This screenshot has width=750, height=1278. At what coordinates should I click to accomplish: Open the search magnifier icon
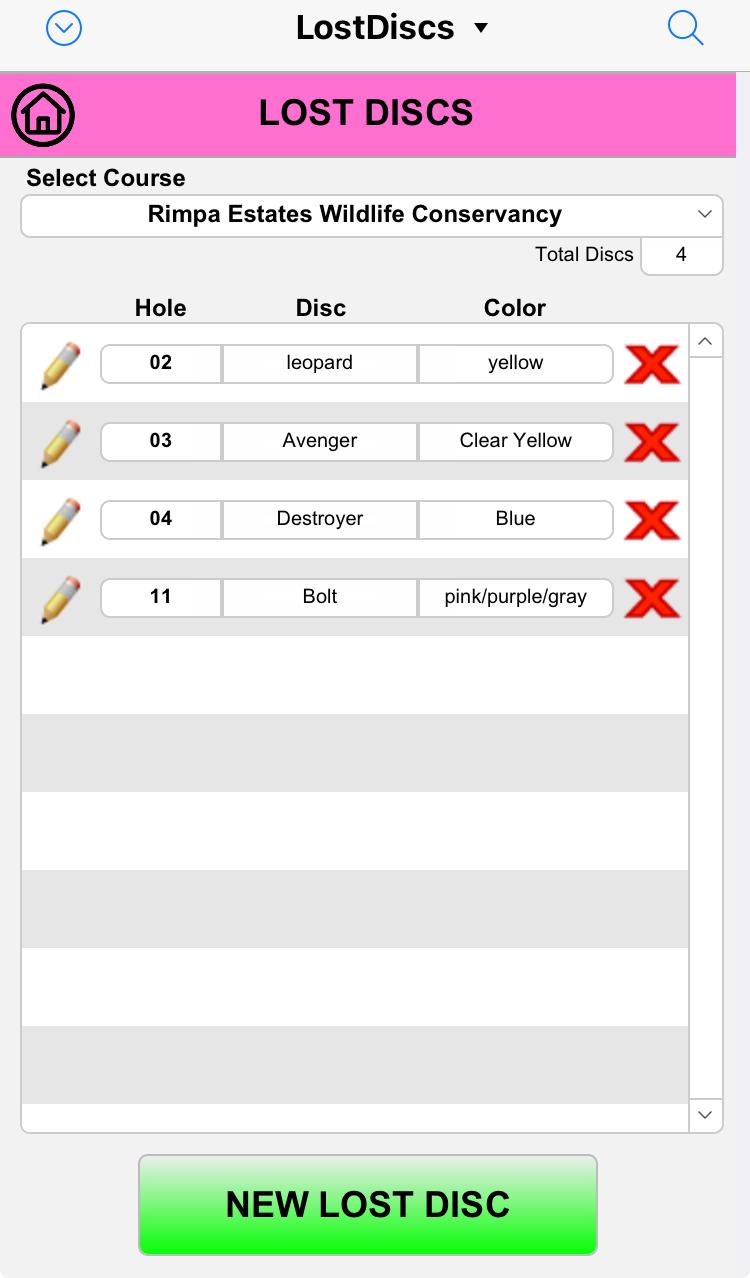pyautogui.click(x=685, y=29)
